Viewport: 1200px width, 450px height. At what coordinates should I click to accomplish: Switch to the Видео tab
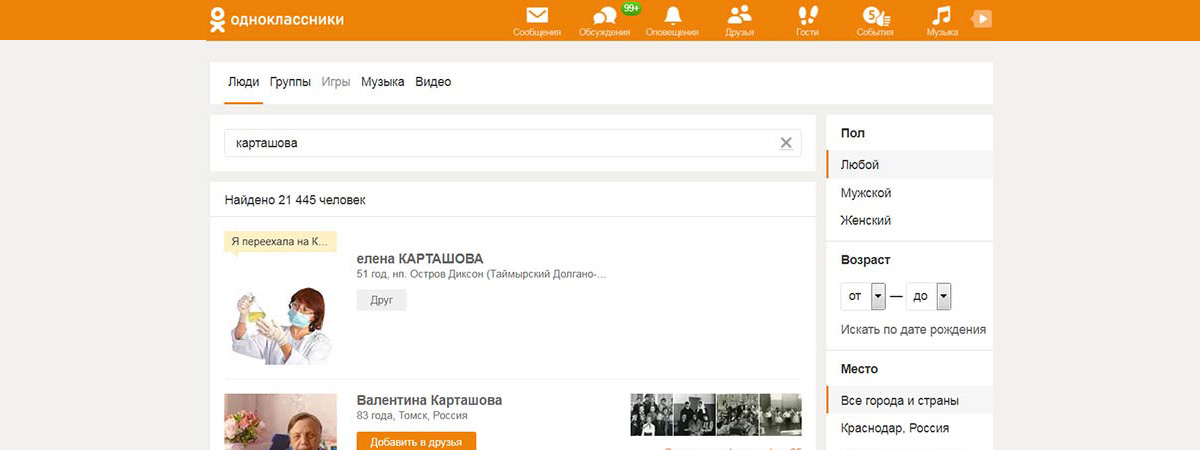[433, 82]
